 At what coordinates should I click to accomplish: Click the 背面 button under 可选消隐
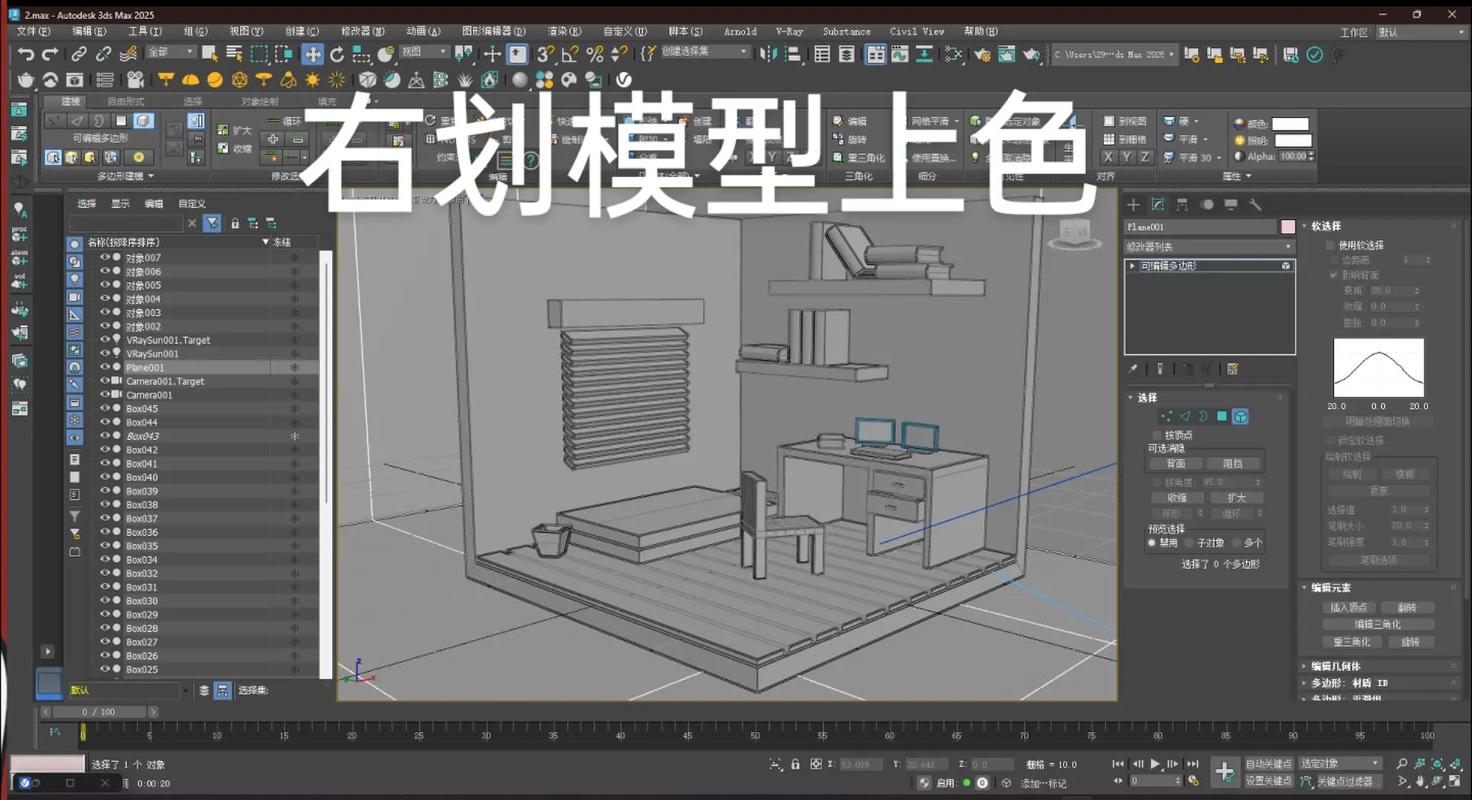tap(1177, 462)
